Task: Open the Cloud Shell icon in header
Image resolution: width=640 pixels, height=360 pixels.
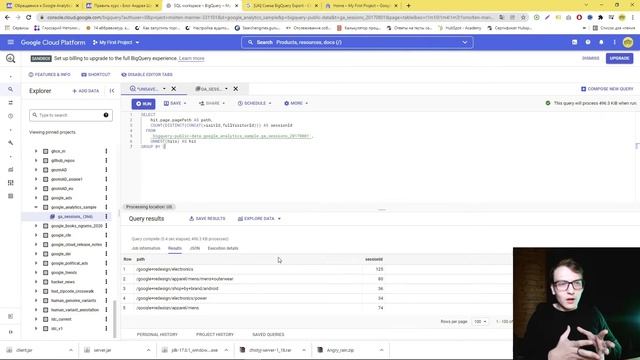Action: click(574, 42)
